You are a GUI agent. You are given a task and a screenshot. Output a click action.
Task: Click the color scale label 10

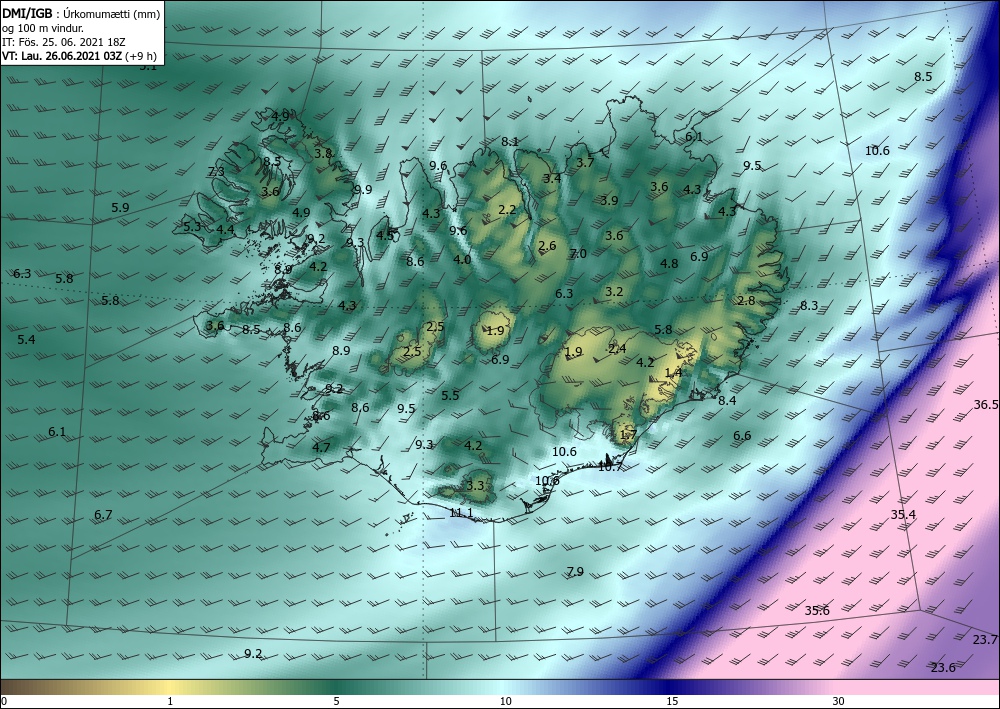[505, 701]
